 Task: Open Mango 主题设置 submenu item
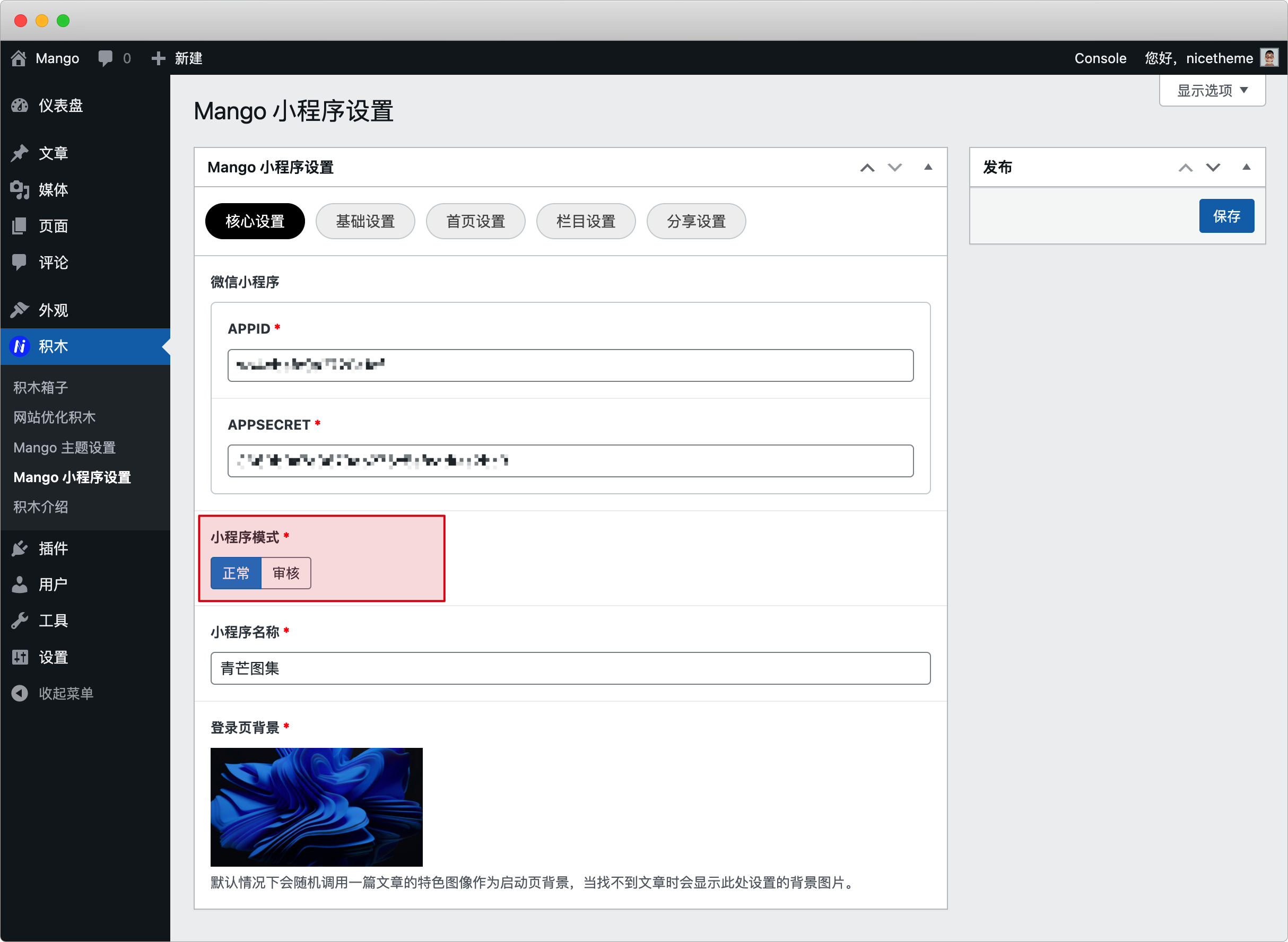click(x=64, y=448)
